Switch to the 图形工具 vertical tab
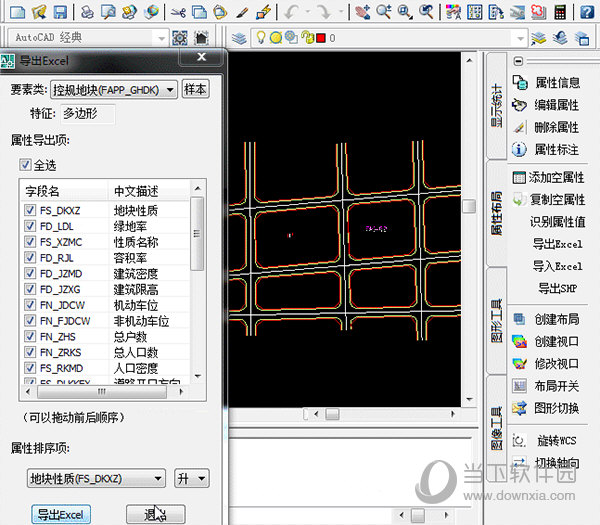Viewport: 600px width, 525px height. tap(497, 321)
